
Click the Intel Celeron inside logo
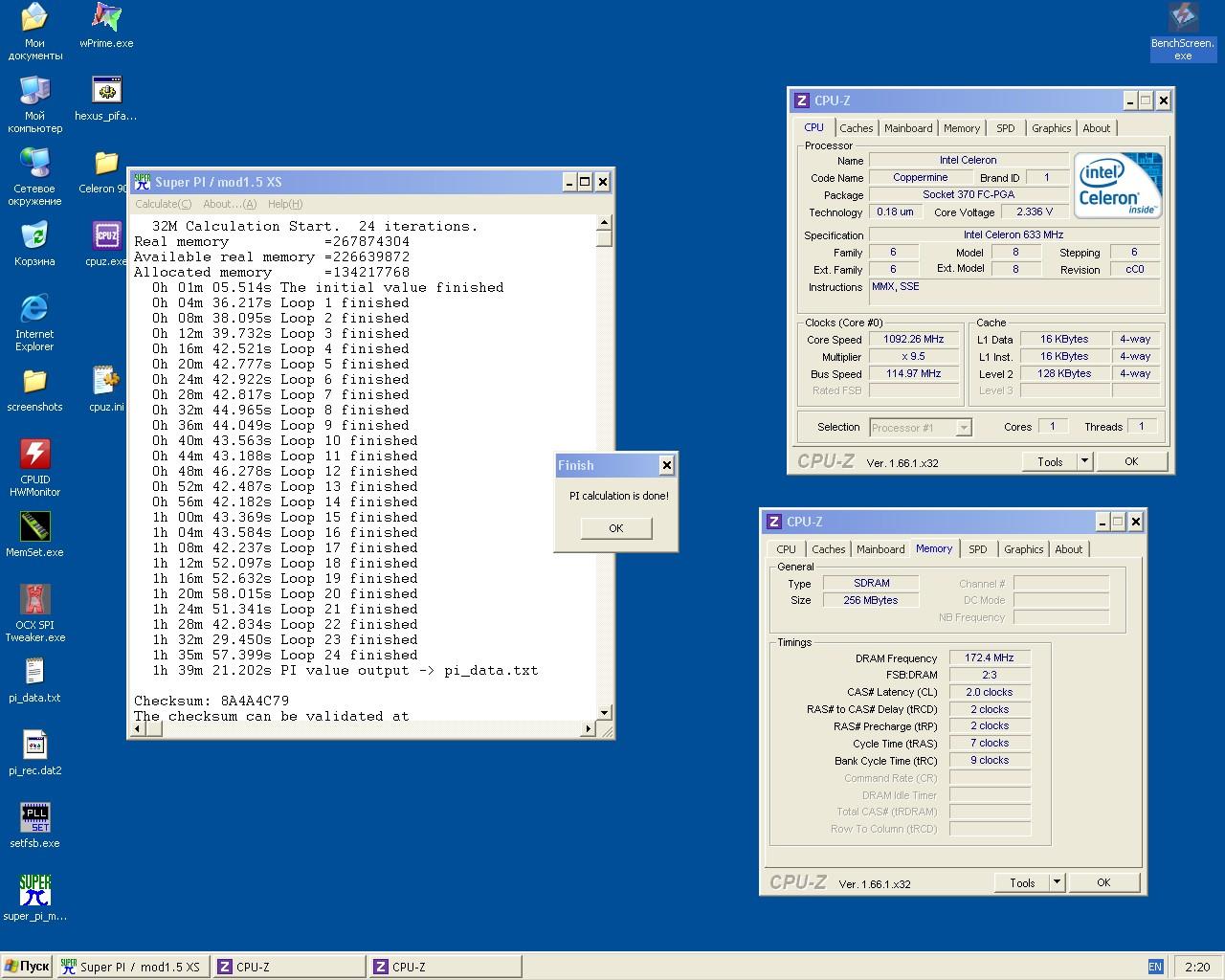tap(1118, 185)
